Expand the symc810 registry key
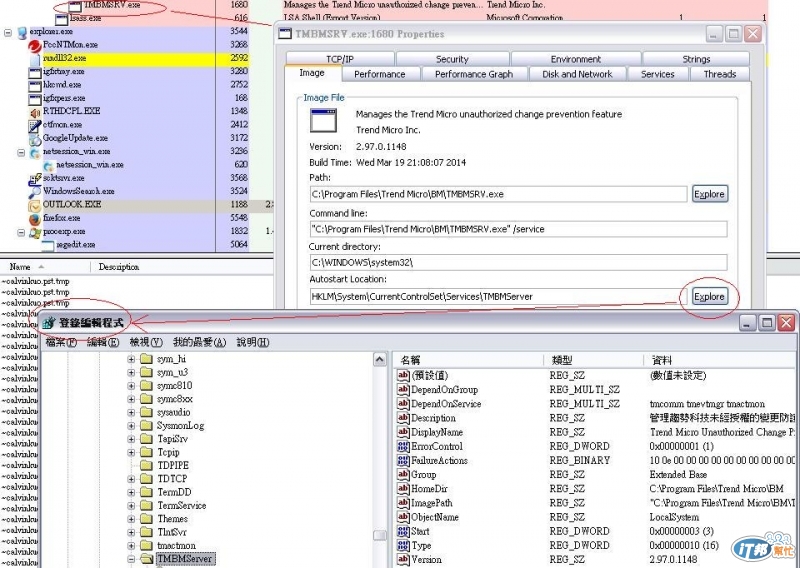The width and height of the screenshot is (800, 568). click(x=131, y=386)
